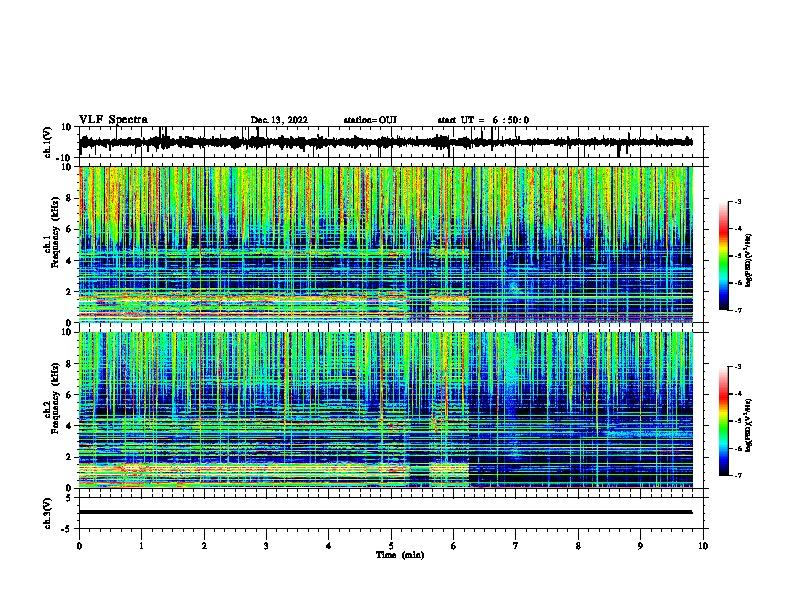Viewport: 792px width, 612px height.
Task: Click the "8" kHz tick of ch.1 spectrogram
Action: pos(69,198)
